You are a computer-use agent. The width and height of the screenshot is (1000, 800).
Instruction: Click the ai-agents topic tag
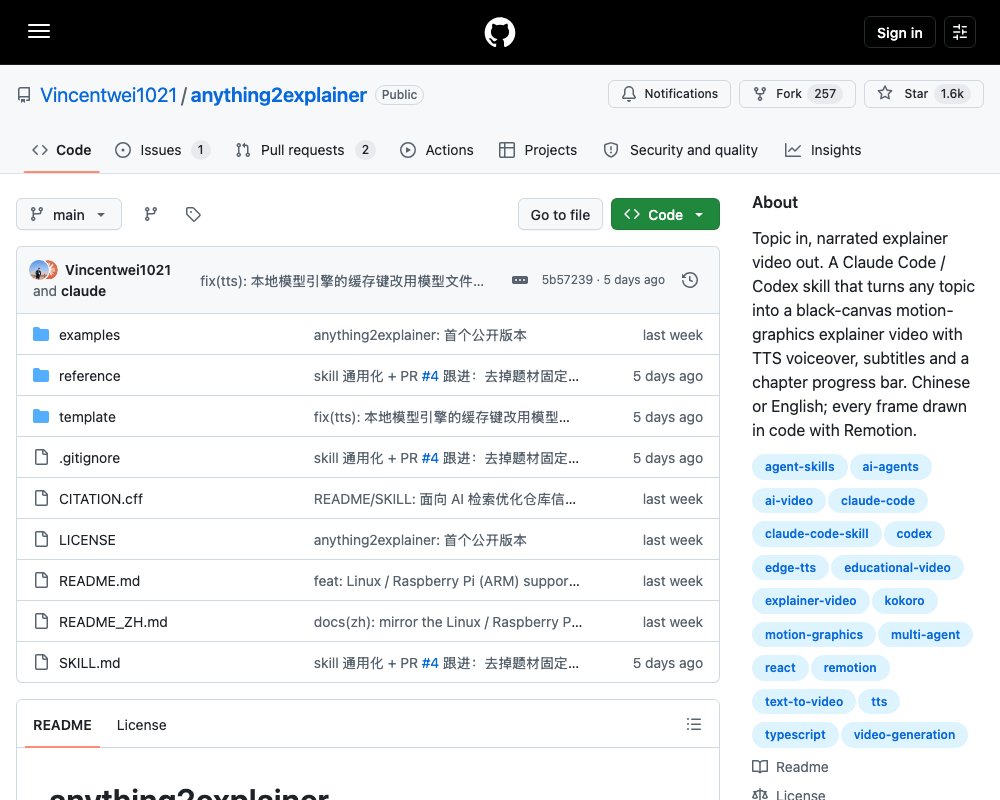pos(890,466)
